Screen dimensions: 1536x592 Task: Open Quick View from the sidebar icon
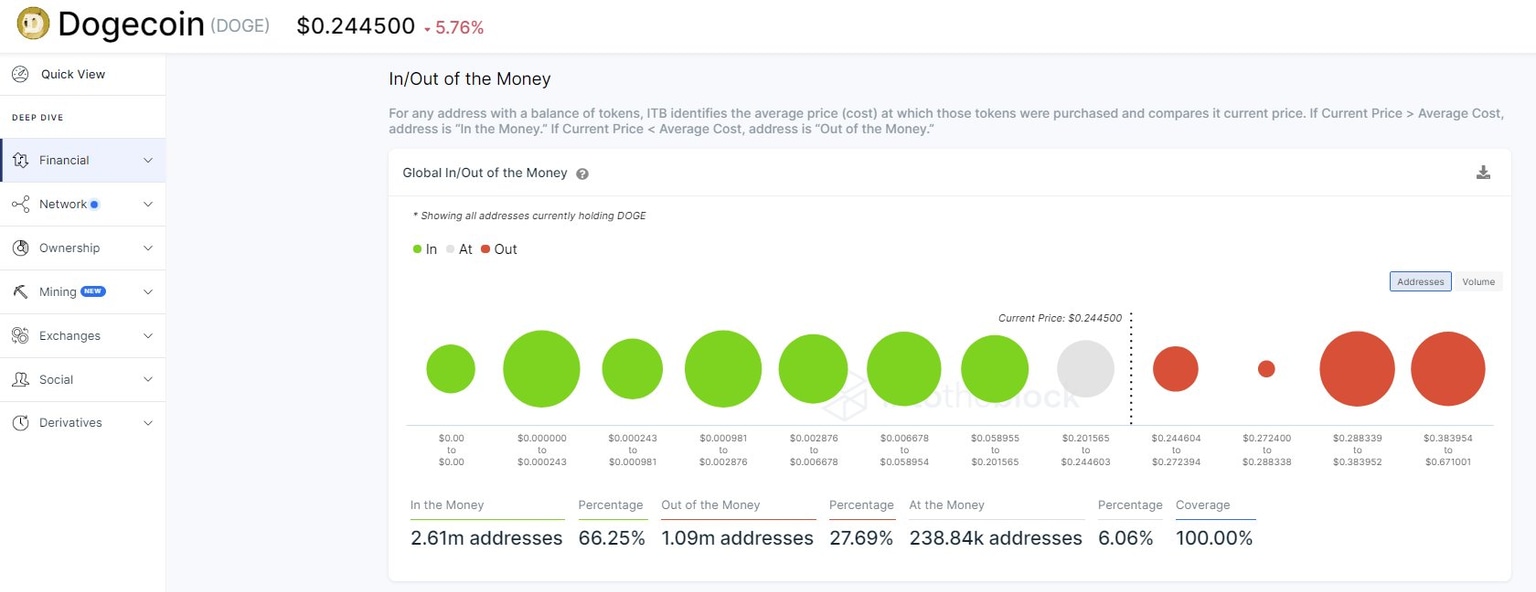[20, 74]
